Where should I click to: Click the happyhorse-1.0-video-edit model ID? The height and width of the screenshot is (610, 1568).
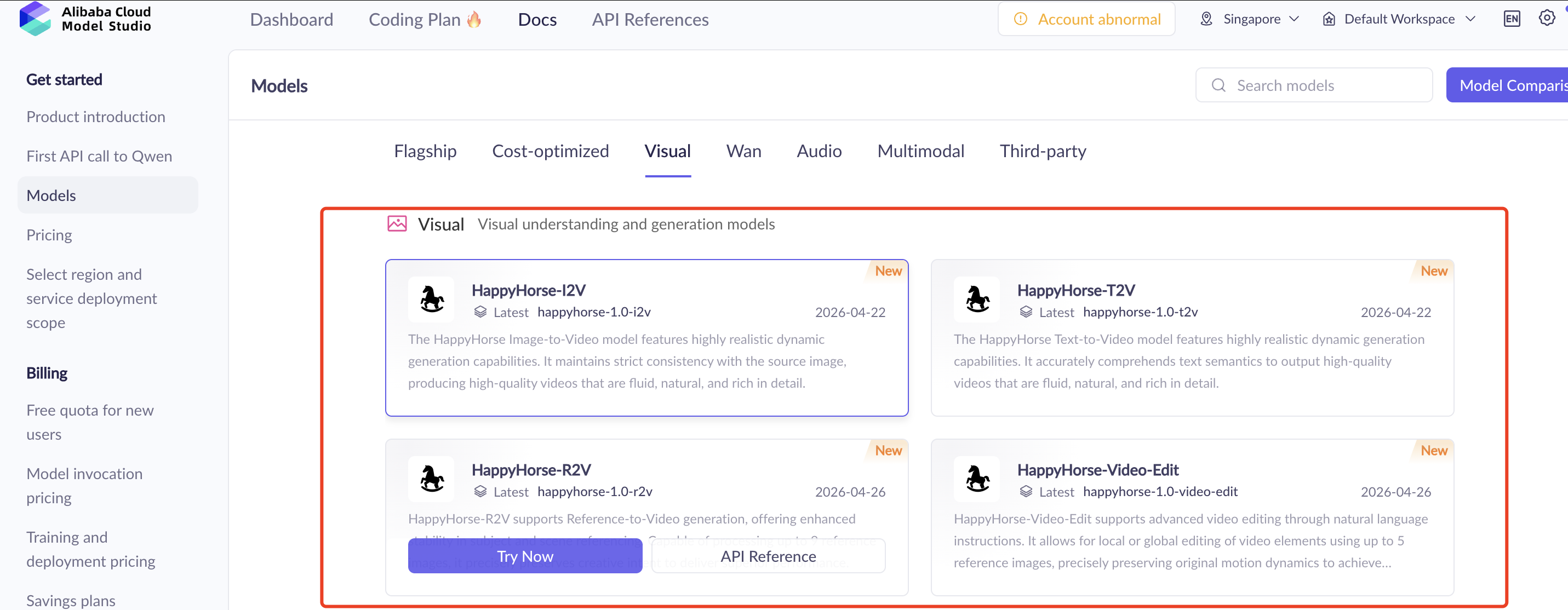click(1160, 491)
